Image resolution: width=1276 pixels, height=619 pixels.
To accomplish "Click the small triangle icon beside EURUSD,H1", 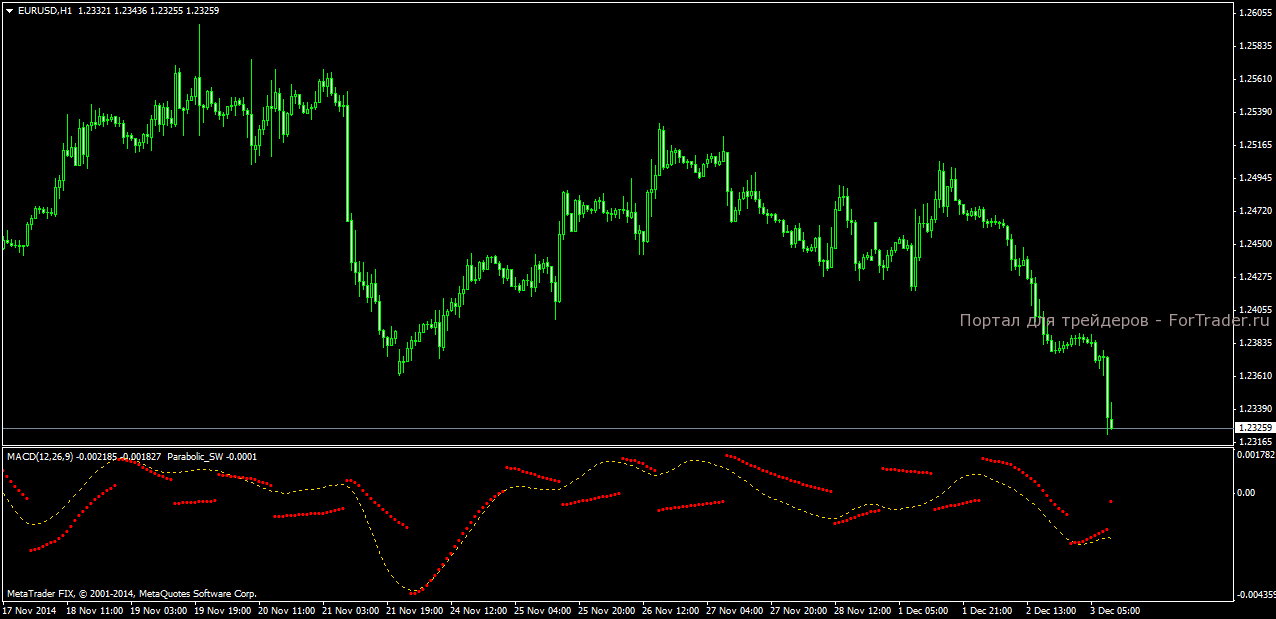I will [9, 9].
